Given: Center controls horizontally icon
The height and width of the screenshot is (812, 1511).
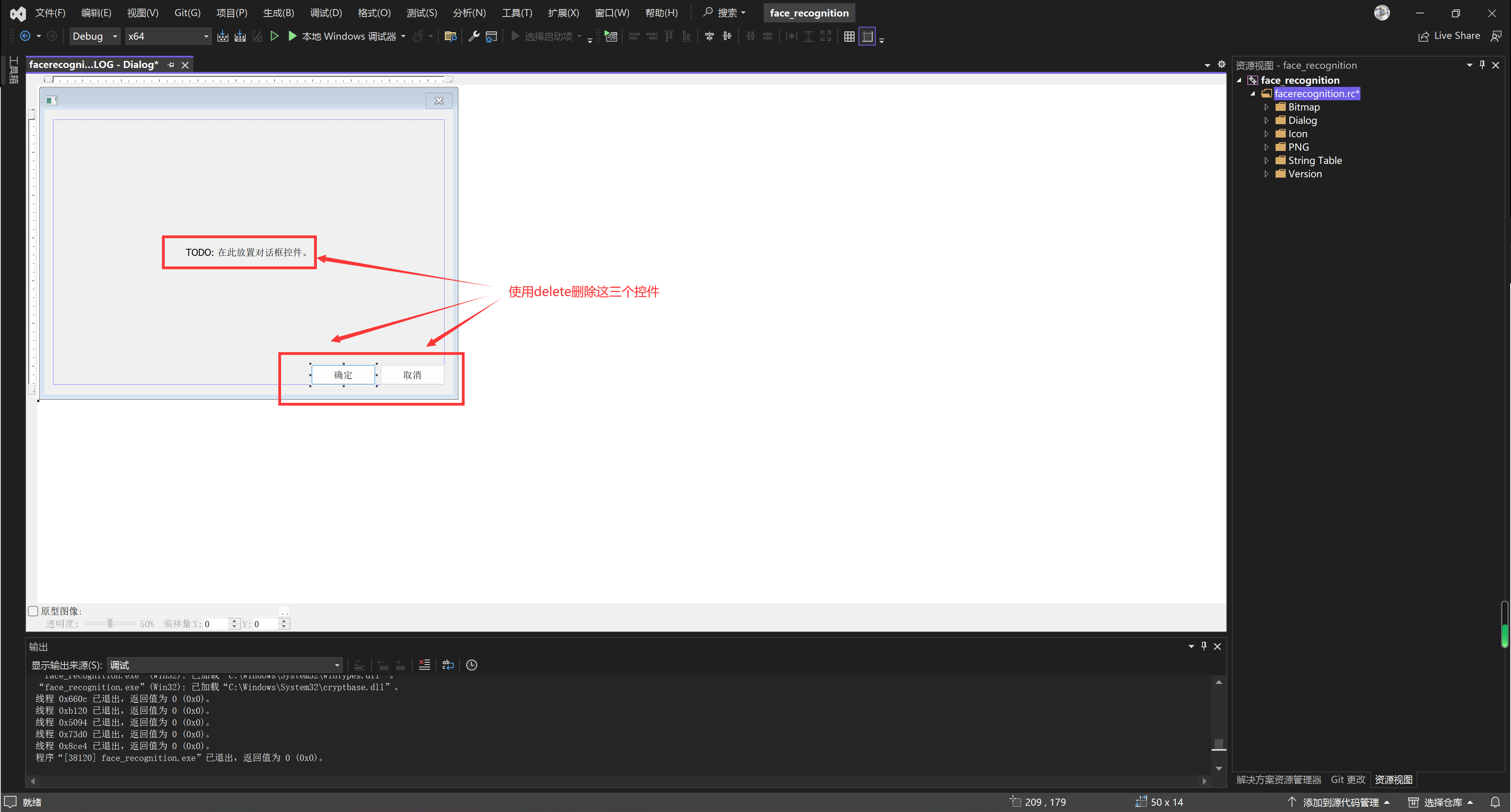Looking at the screenshot, I should pos(709,37).
